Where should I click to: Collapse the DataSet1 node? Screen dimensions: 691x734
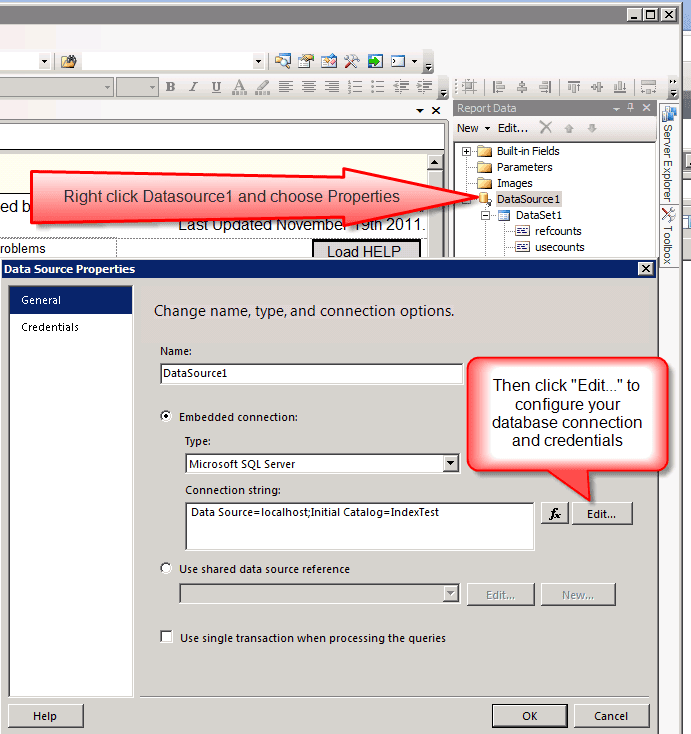point(485,215)
